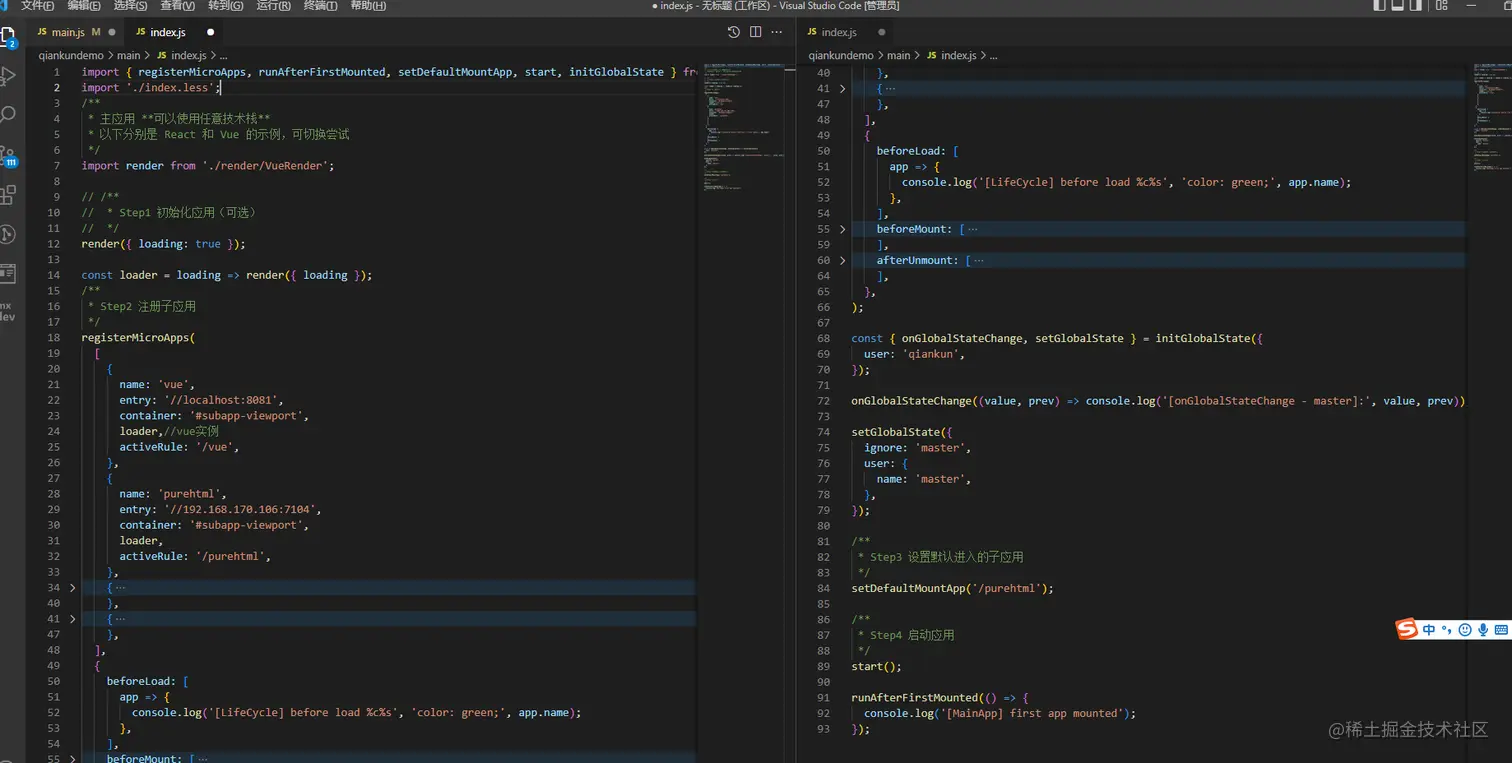Split the left editor to the right

[755, 32]
